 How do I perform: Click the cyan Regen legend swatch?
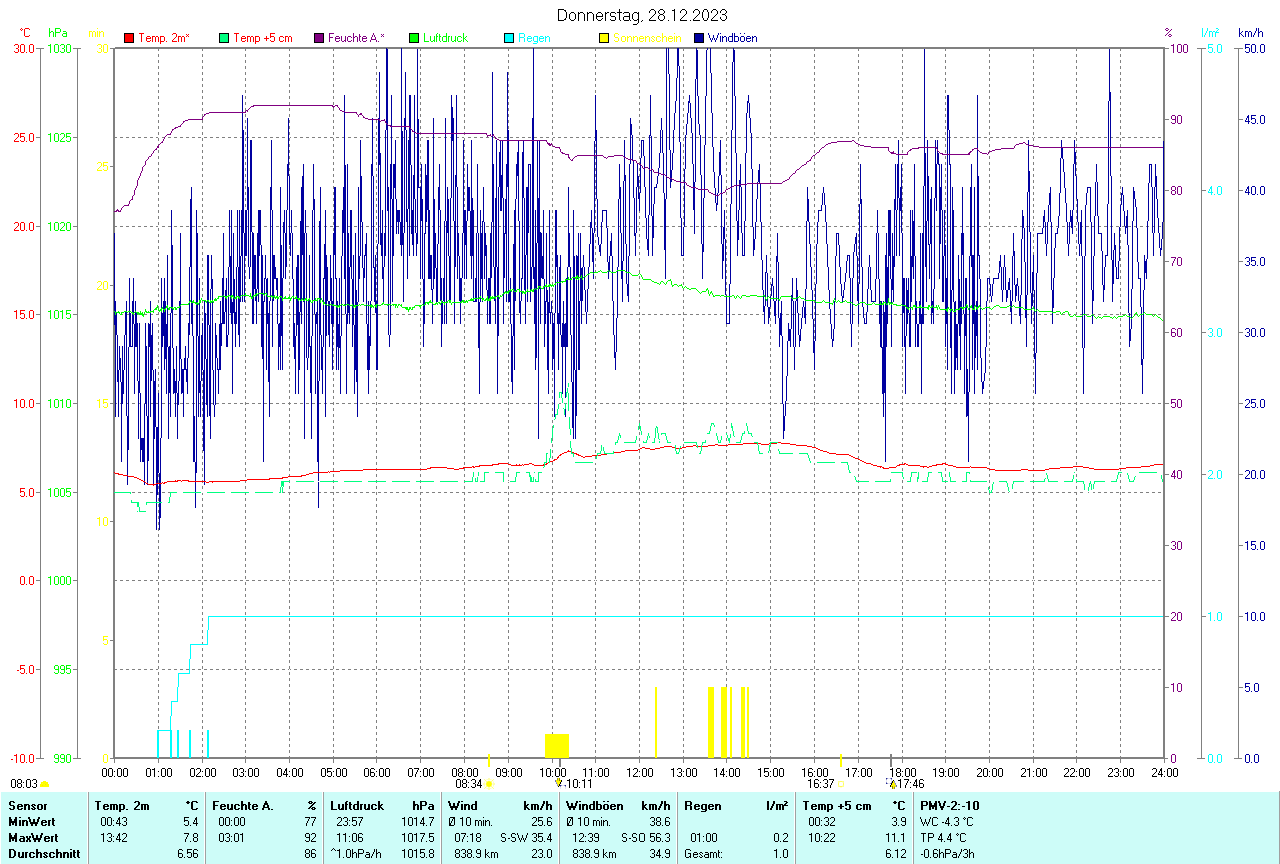coord(509,38)
